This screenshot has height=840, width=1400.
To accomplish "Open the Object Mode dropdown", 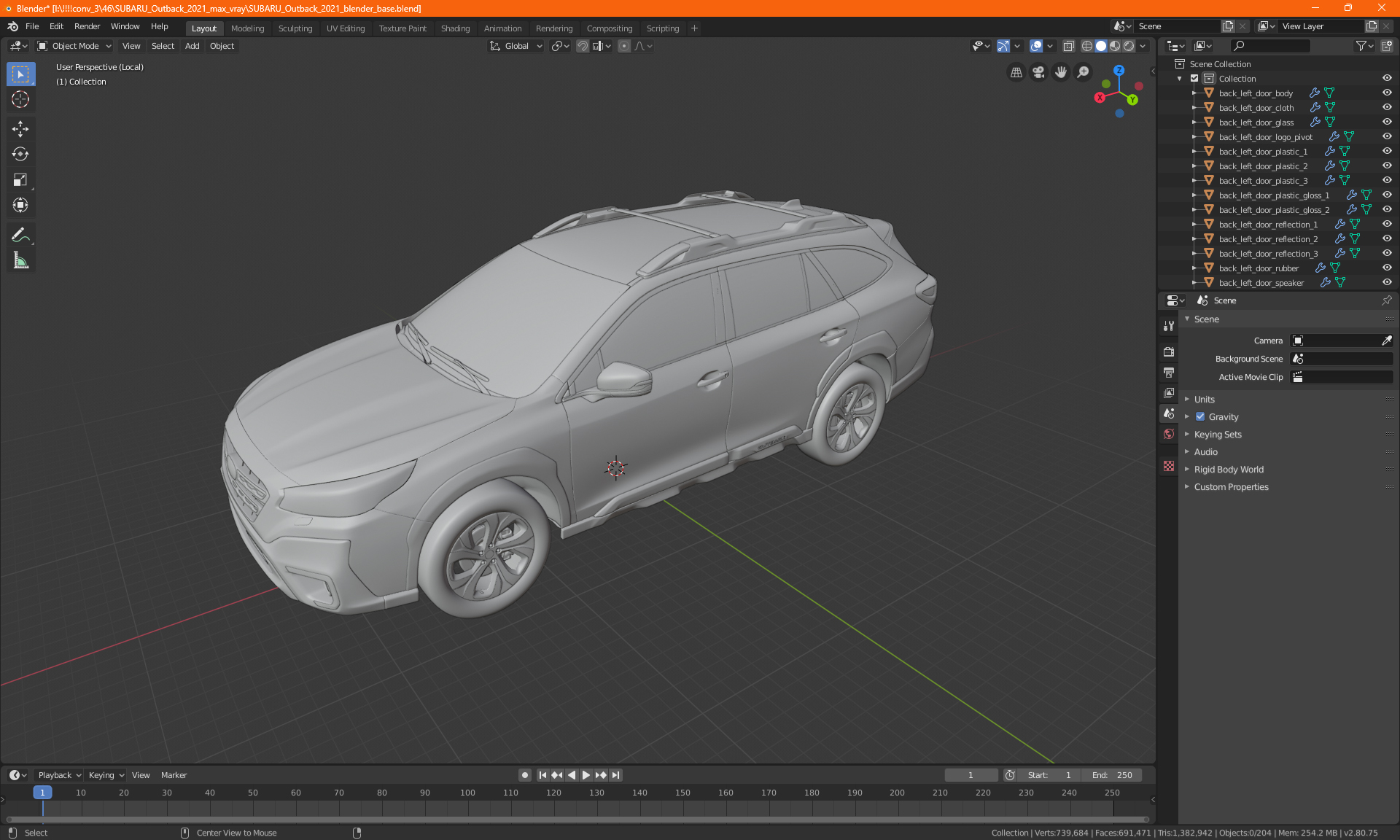I will 74,46.
